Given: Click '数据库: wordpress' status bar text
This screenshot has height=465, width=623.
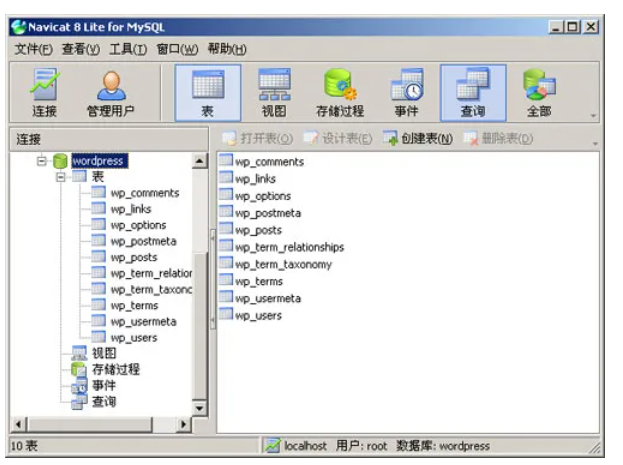Looking at the screenshot, I should (443, 446).
